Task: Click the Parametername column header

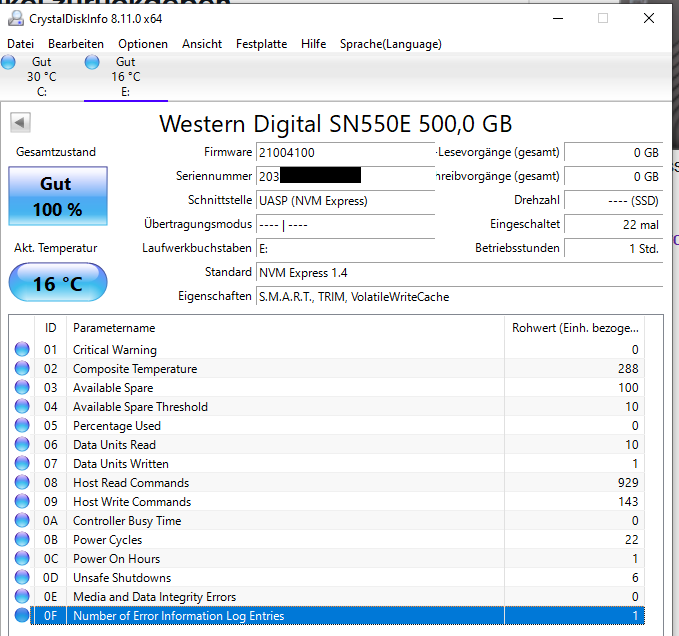Action: tap(286, 328)
